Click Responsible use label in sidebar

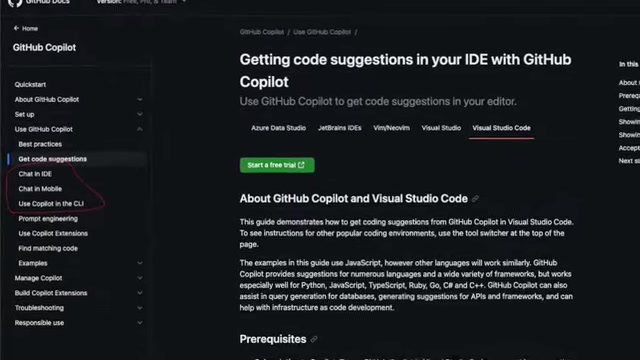point(39,323)
